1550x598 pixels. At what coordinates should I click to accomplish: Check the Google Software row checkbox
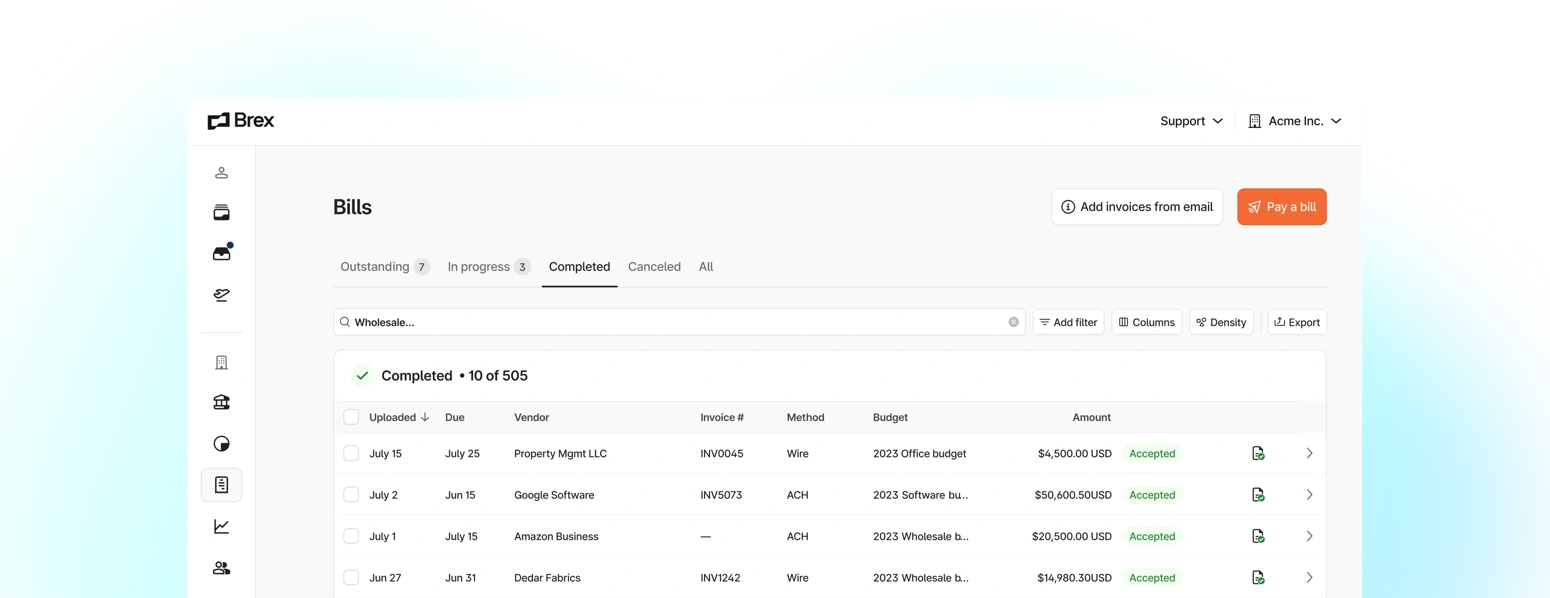[351, 495]
